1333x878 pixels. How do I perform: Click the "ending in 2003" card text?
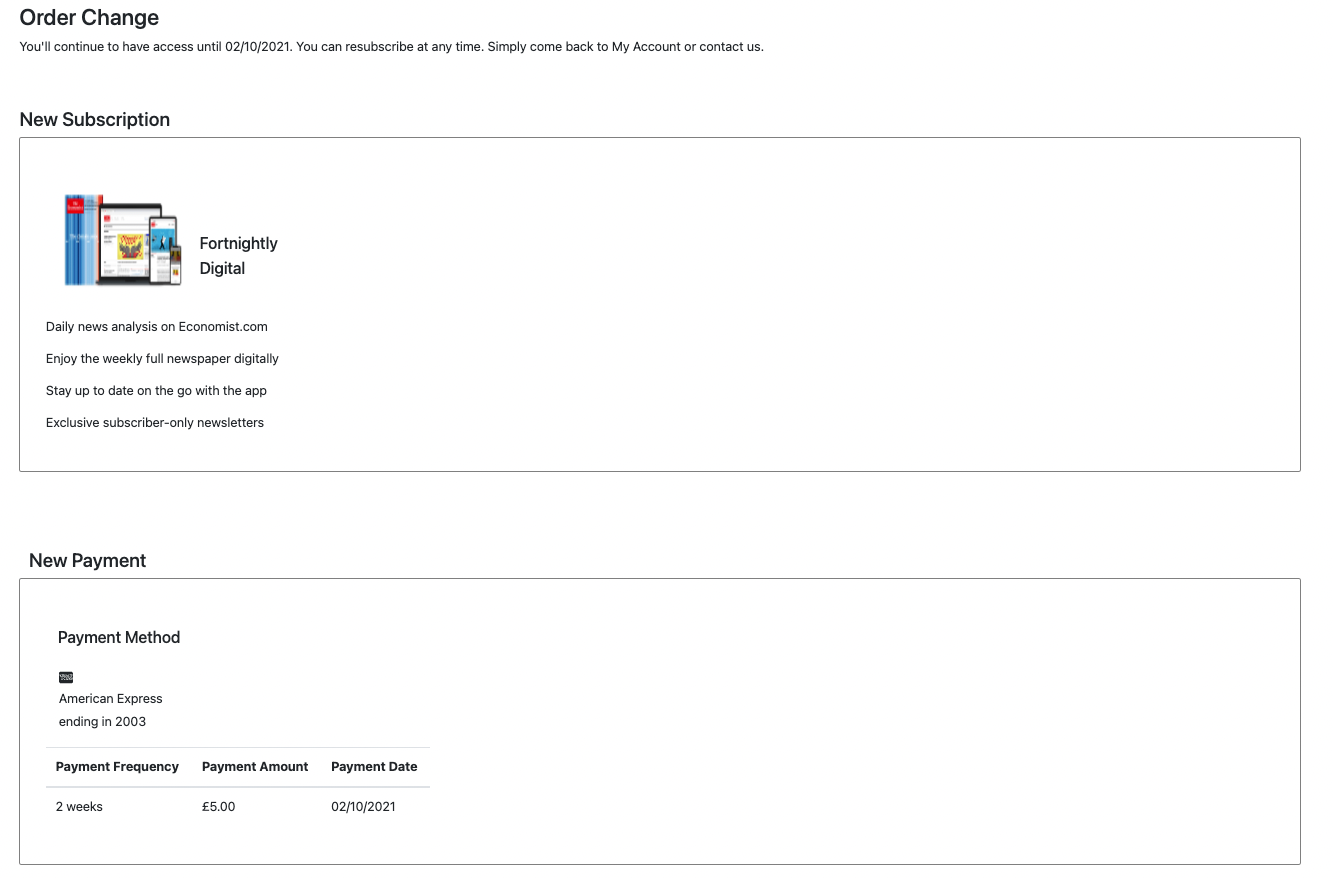[x=102, y=722]
